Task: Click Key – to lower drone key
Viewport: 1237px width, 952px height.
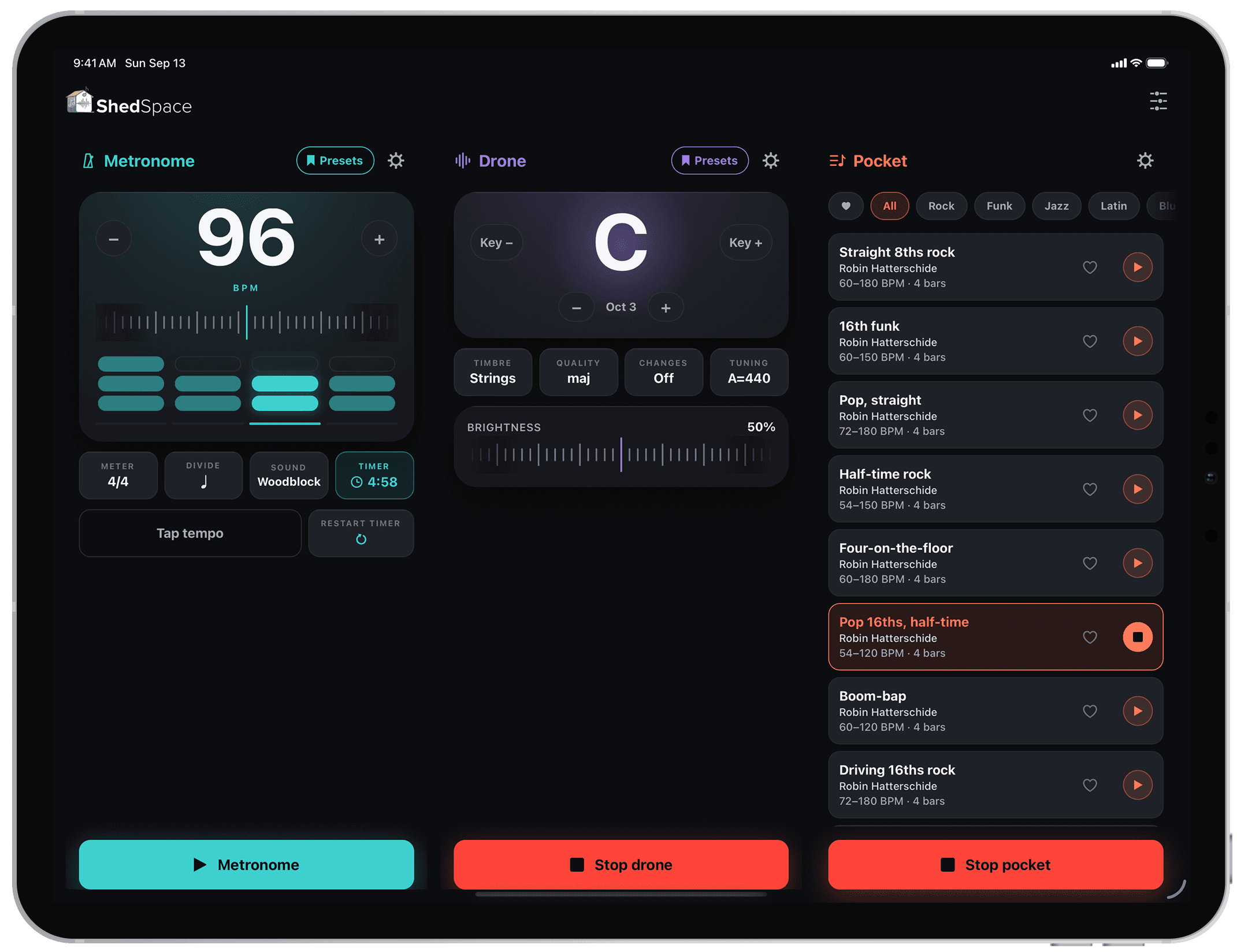Action: pos(496,243)
